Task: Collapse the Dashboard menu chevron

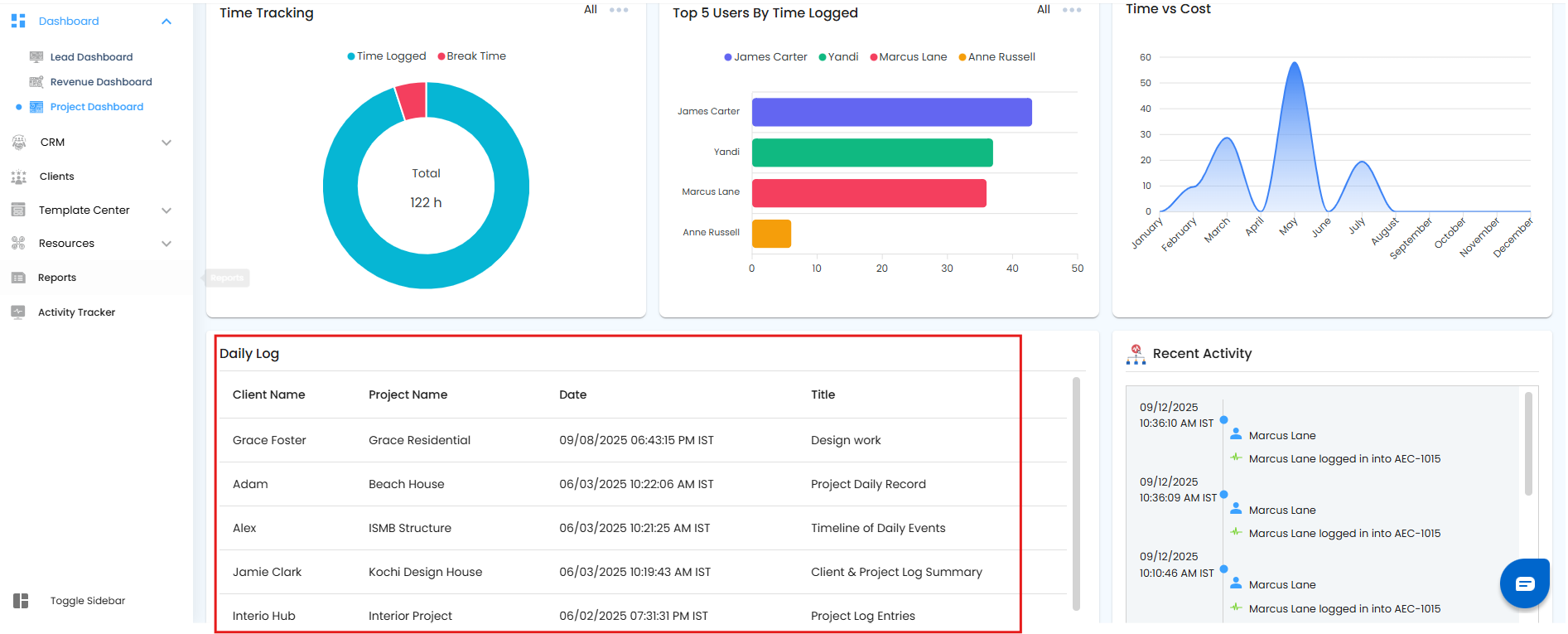Action: (x=166, y=22)
